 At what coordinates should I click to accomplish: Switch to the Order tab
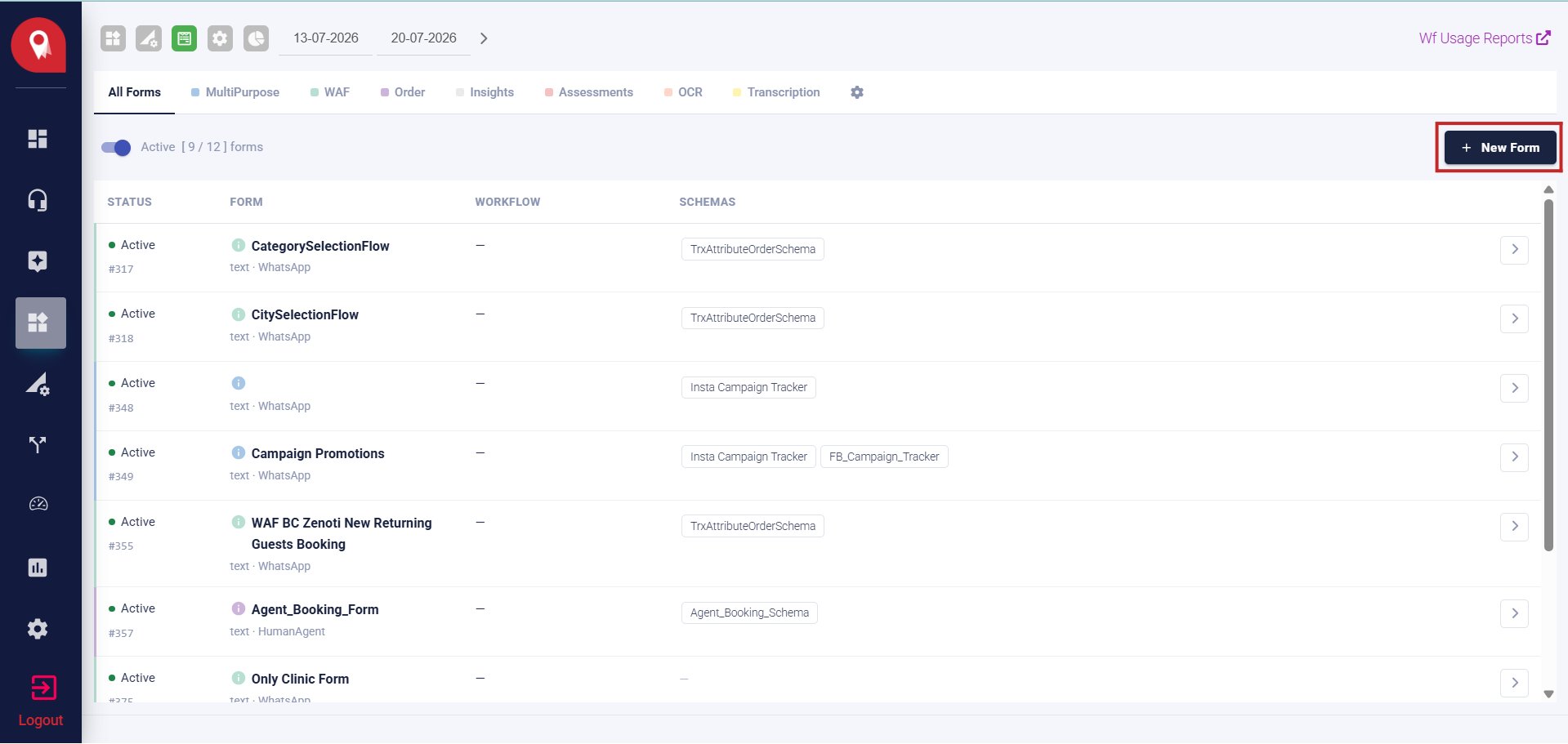[403, 92]
